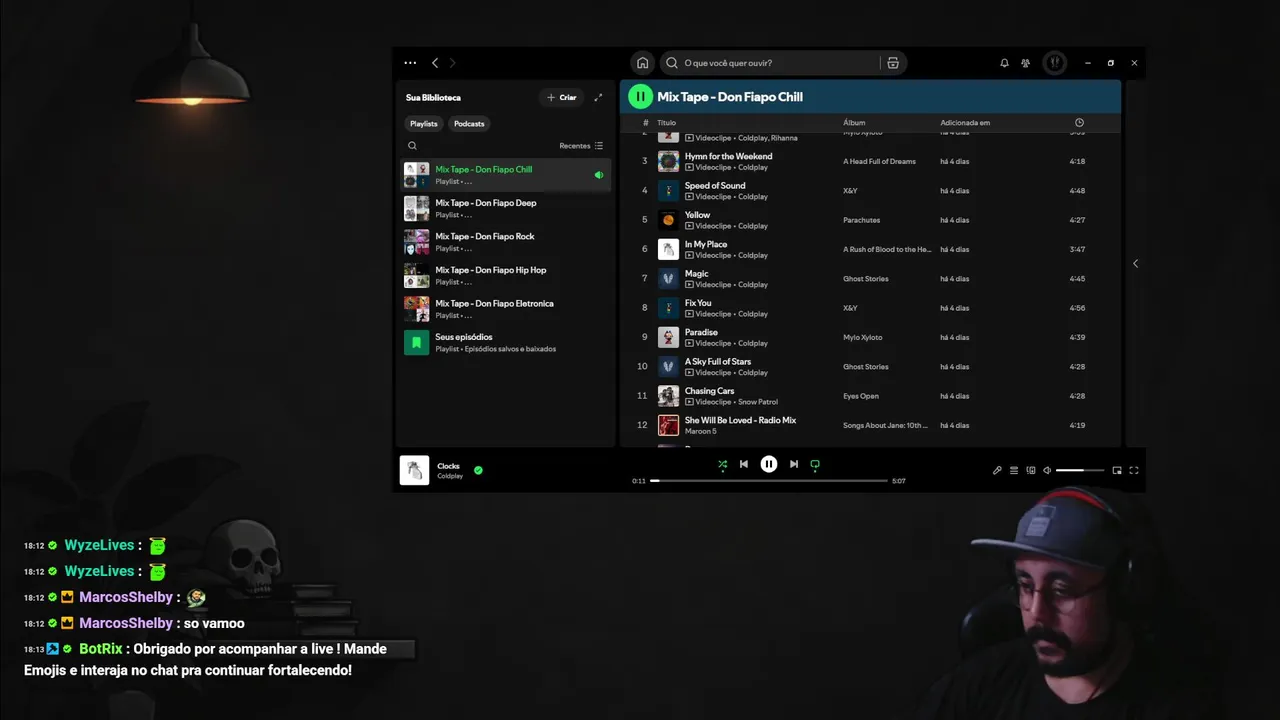Seek in the song progress bar

pyautogui.click(x=769, y=481)
